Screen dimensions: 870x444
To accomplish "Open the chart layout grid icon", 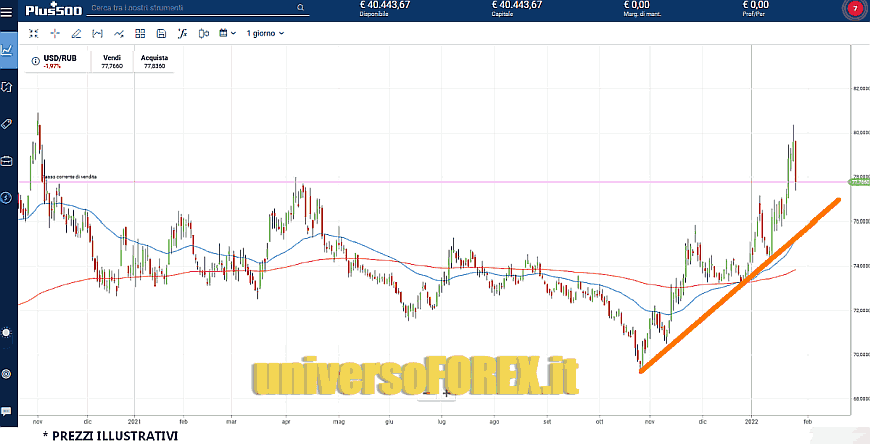I will [140, 33].
